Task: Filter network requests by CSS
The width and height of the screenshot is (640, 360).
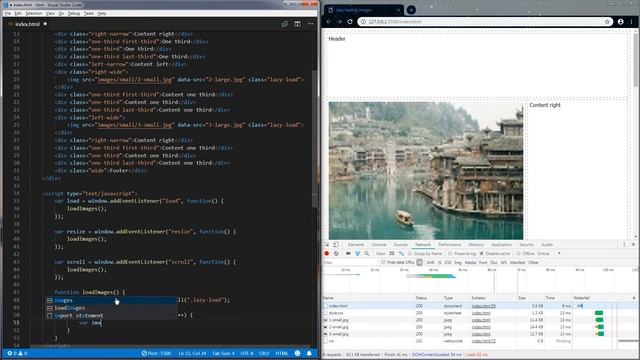Action: [448, 262]
